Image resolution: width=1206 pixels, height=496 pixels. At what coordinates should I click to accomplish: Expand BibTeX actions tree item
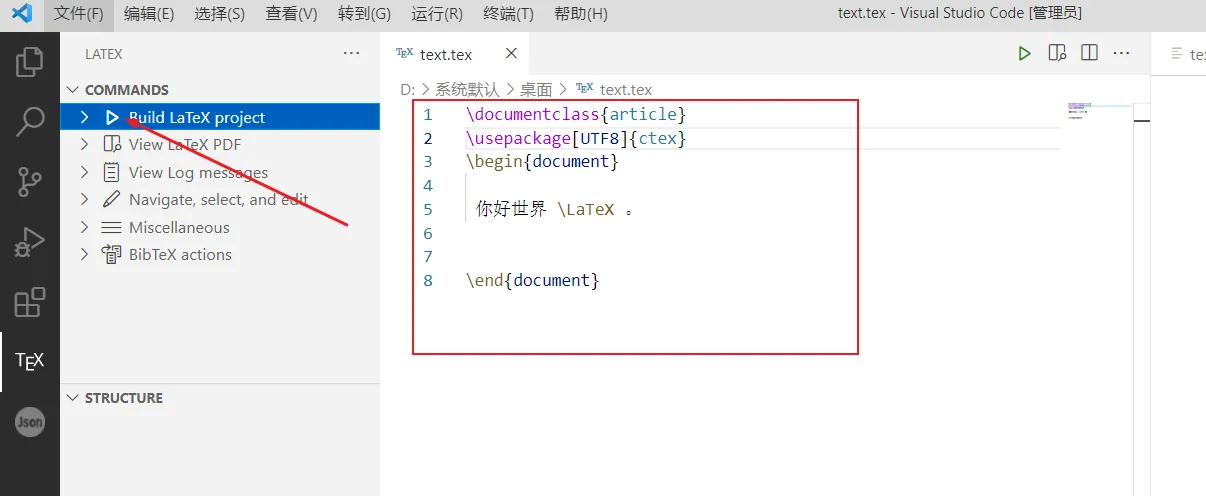click(85, 254)
